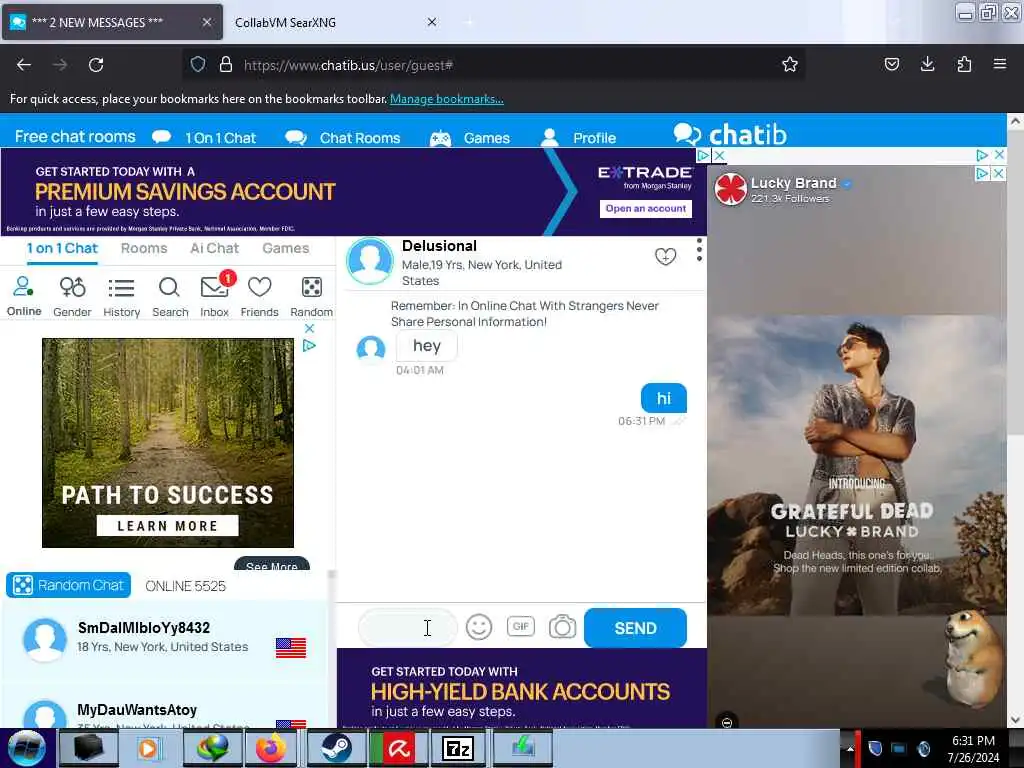Open the Windows Start menu
This screenshot has width=1024, height=768.
tap(27, 748)
